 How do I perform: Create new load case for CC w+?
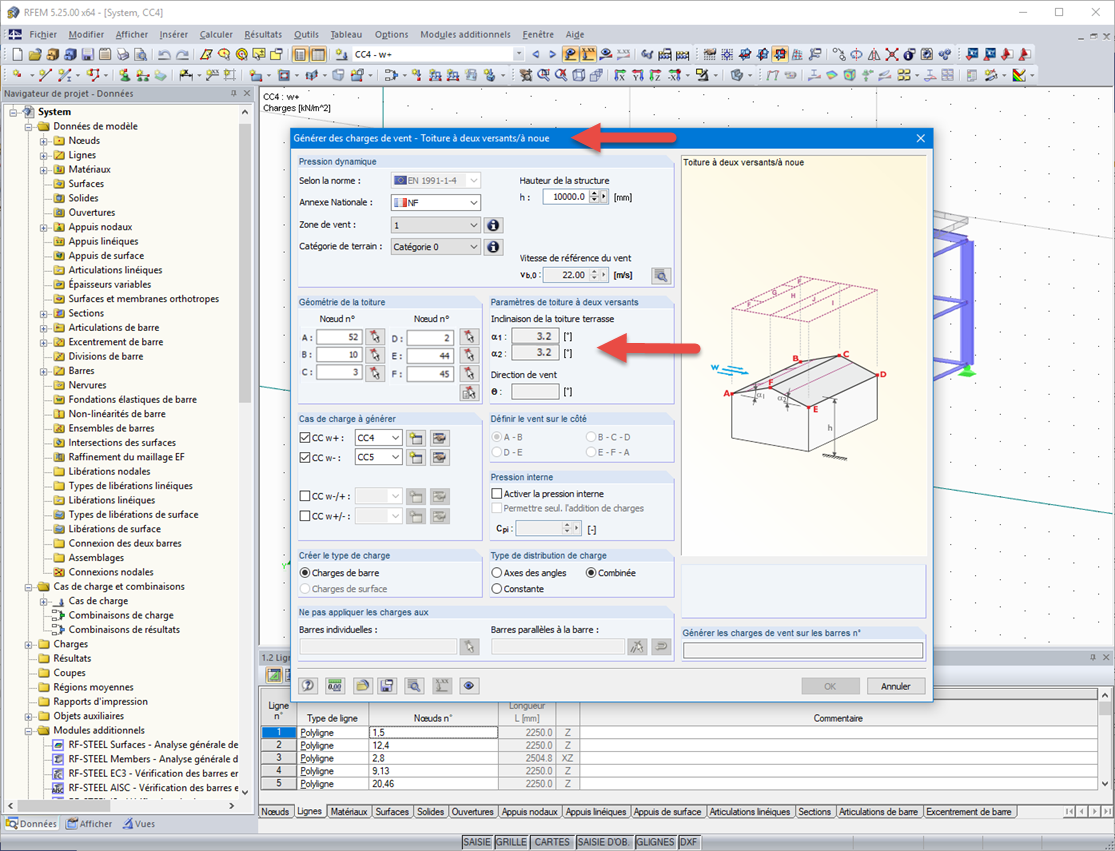click(416, 438)
